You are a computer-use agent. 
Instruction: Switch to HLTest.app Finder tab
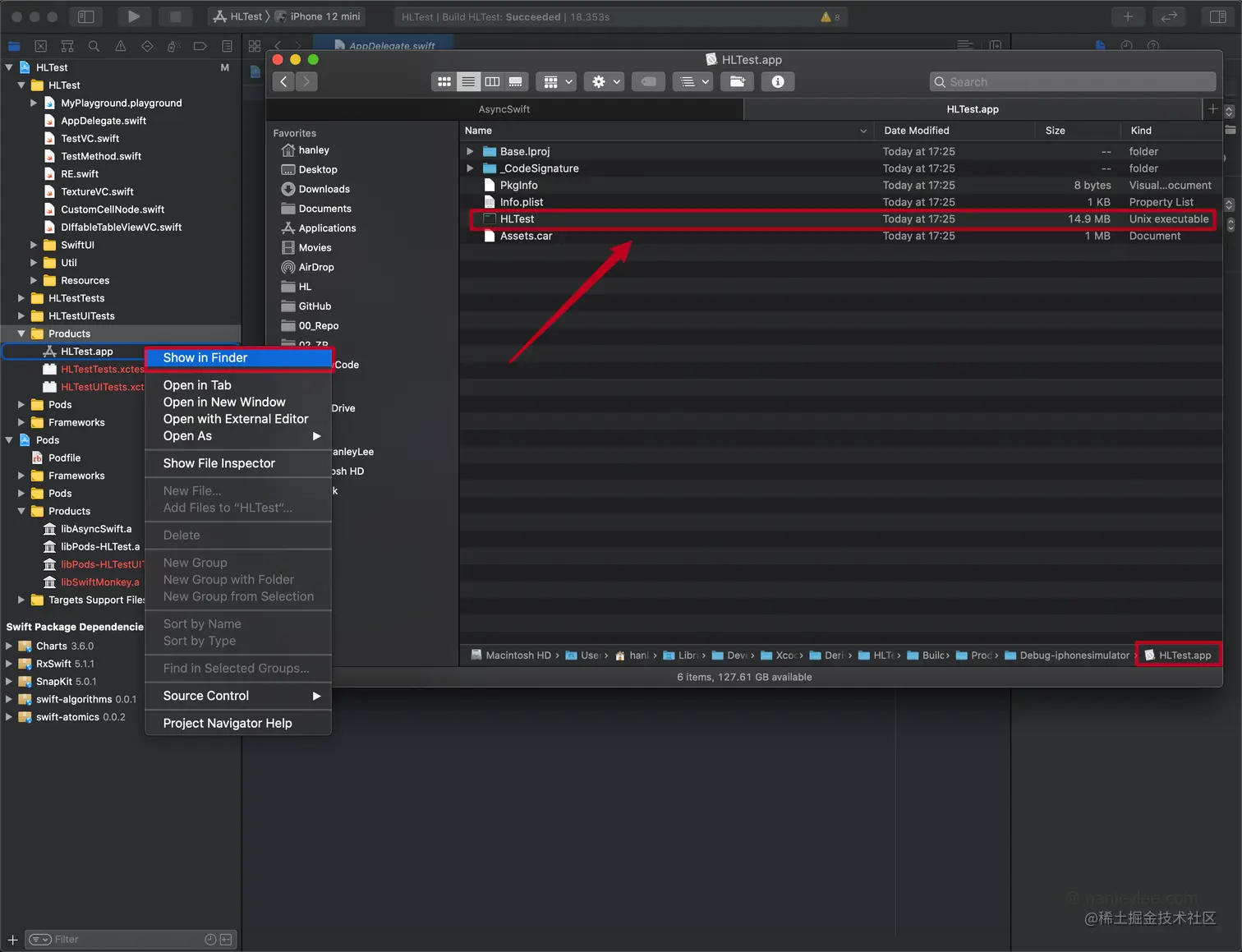pyautogui.click(x=973, y=109)
